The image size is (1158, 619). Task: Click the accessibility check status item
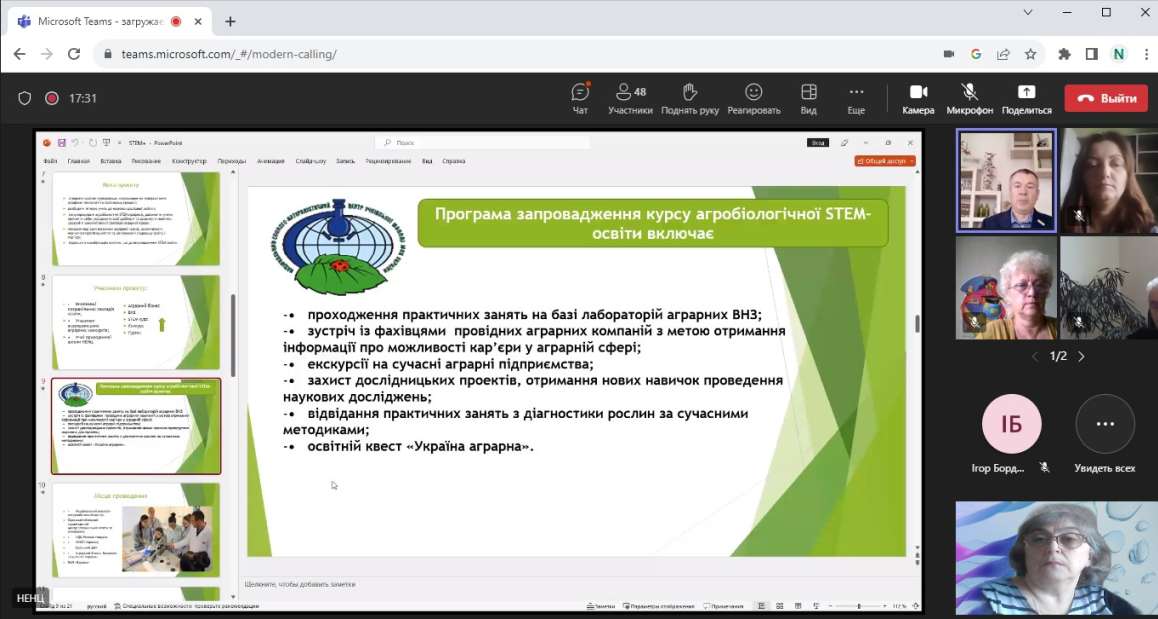click(187, 606)
